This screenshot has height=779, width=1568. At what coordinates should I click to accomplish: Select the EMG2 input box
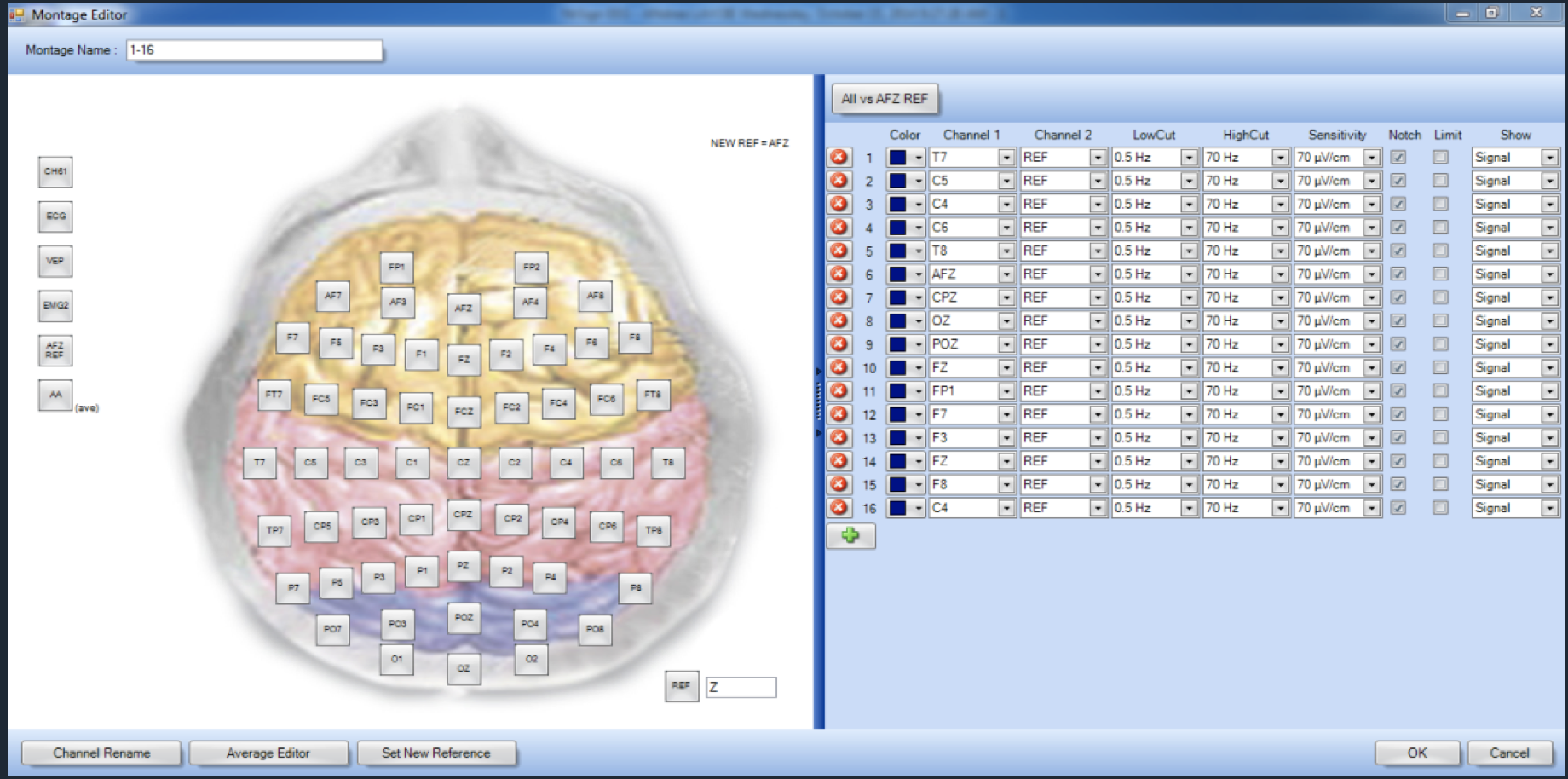55,305
